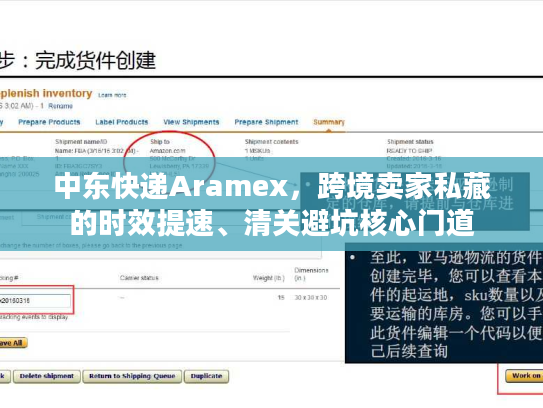Click the Carrier status column header
Viewport: 543px width, 408px height.
(139, 278)
